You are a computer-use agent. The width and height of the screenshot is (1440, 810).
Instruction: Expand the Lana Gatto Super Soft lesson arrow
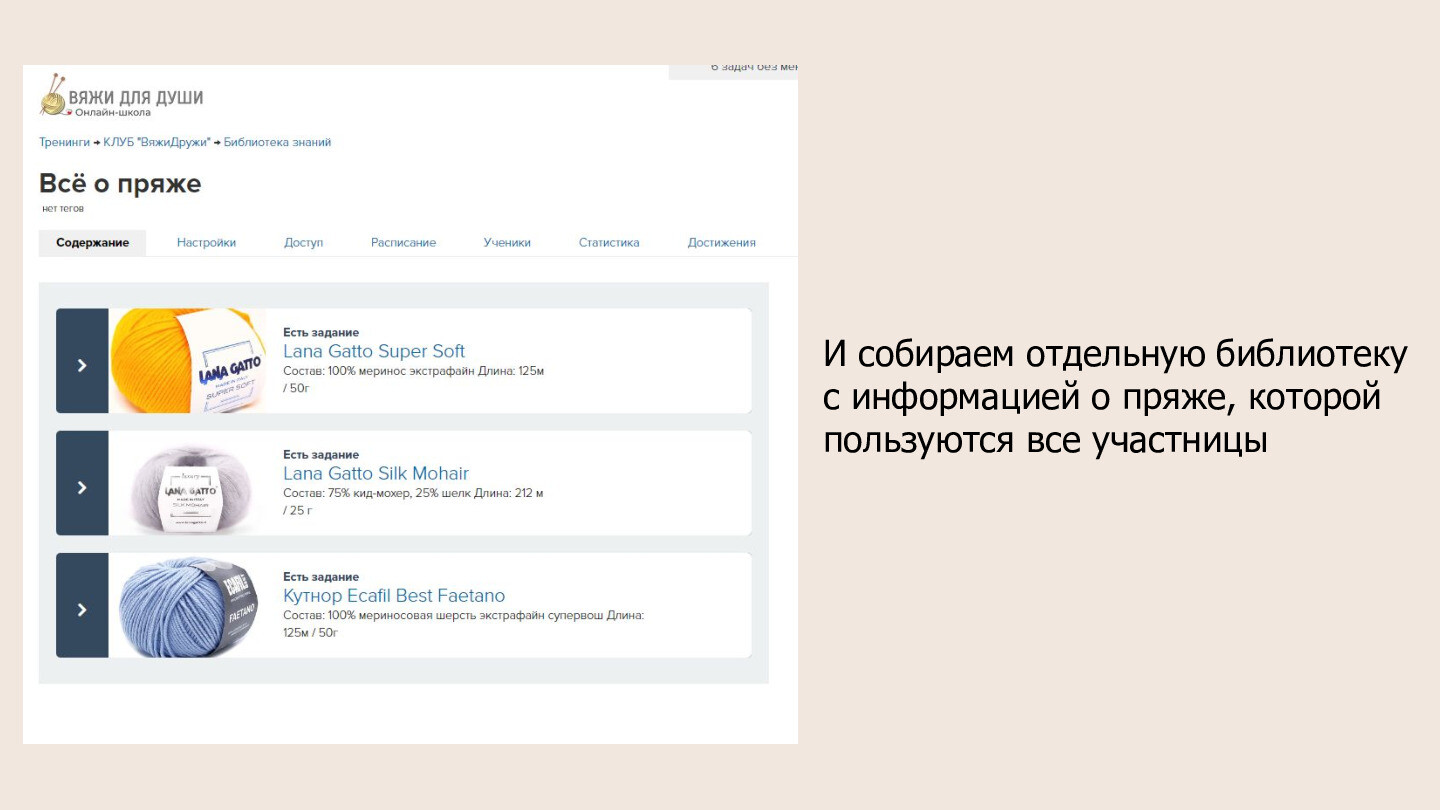82,361
